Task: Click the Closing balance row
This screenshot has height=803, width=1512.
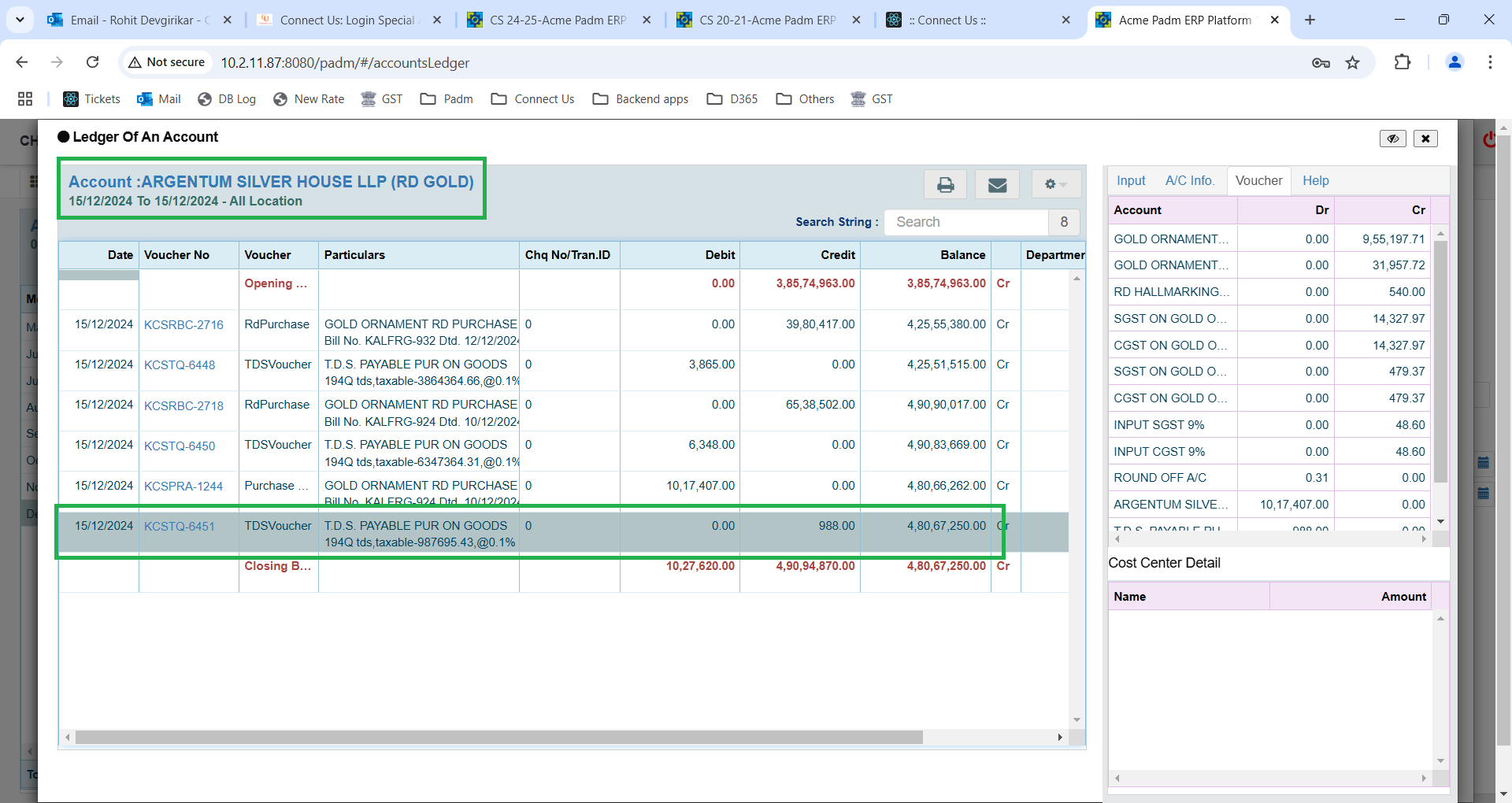Action: [563, 572]
